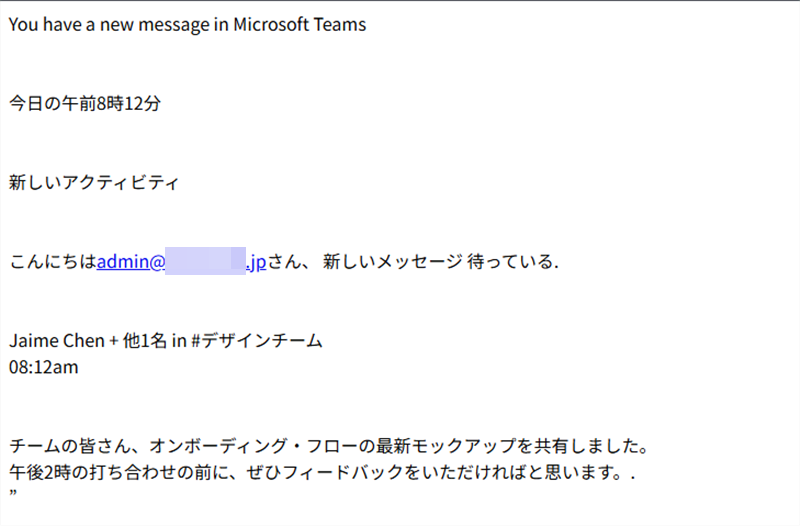
Task: Click the closing quotation mark below message
Action: click(13, 493)
